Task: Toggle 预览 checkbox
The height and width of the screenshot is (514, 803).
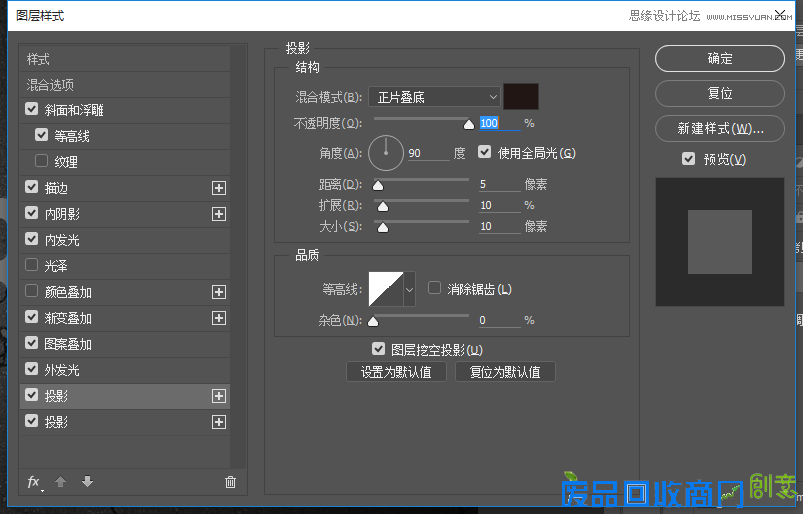Action: click(x=689, y=159)
